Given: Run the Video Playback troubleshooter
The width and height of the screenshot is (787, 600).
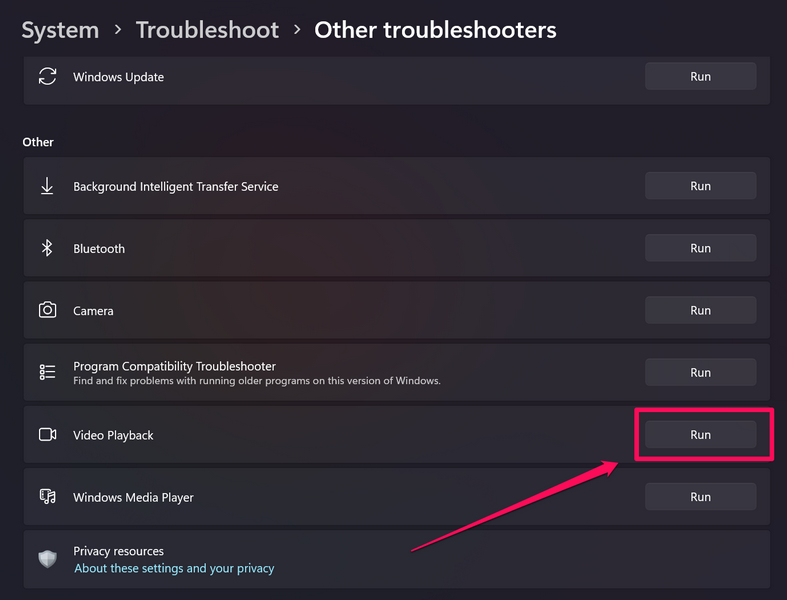Looking at the screenshot, I should point(700,434).
